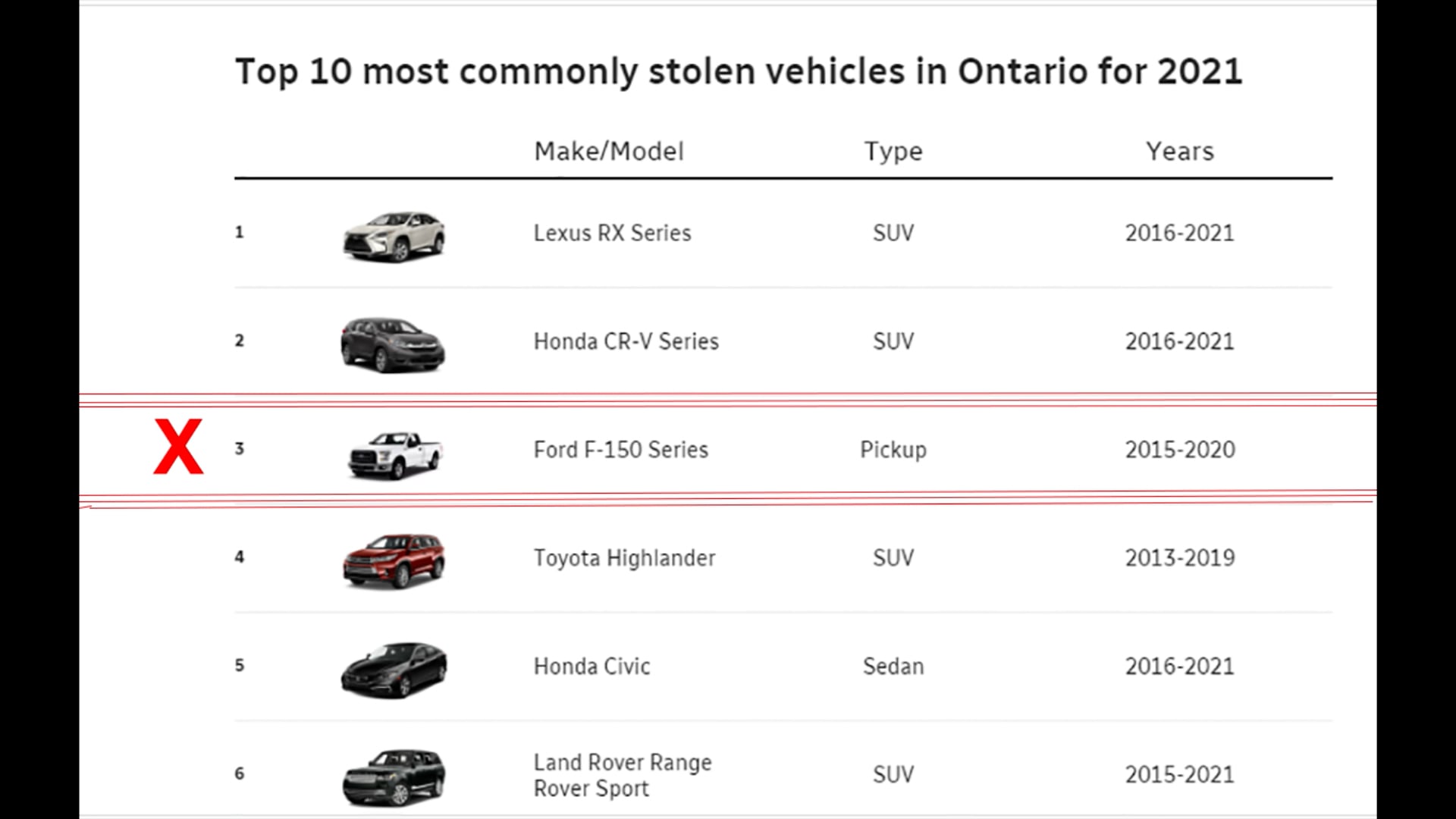Viewport: 1456px width, 819px height.
Task: Click the Toyota Highlander text
Action: pyautogui.click(x=624, y=559)
